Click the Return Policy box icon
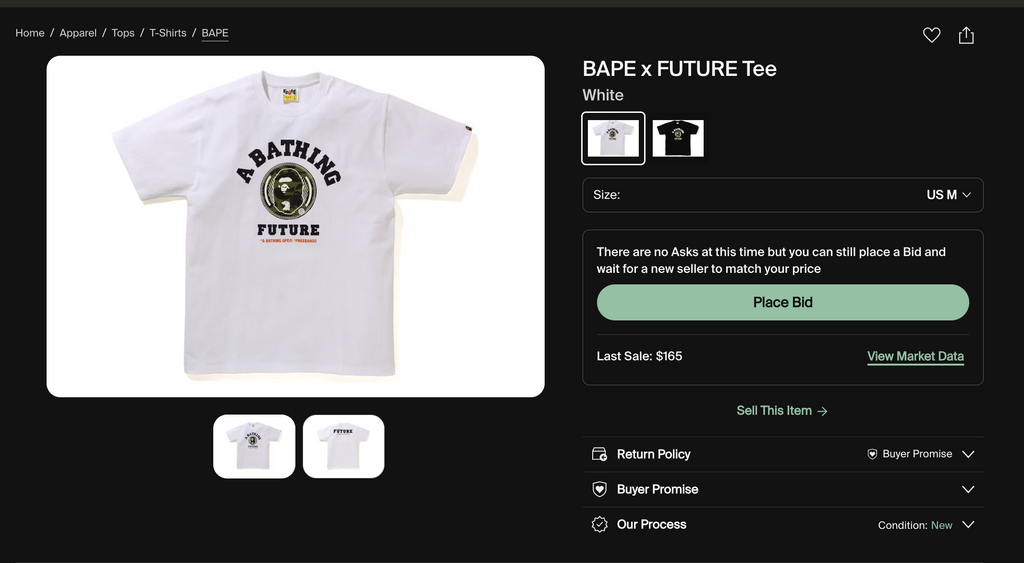Image resolution: width=1024 pixels, height=563 pixels. (600, 454)
